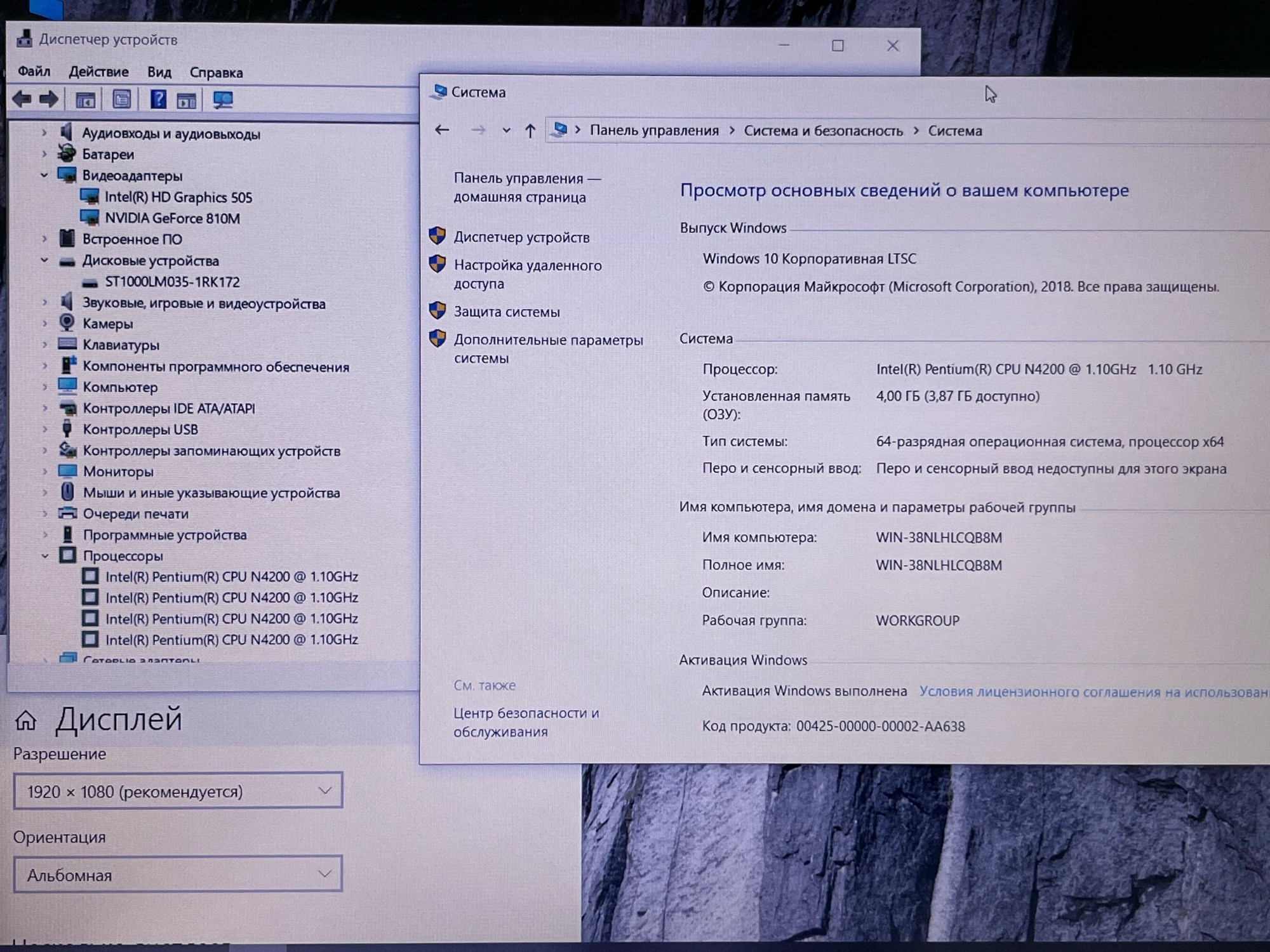Open Диспетчер устройств link in System window
Image resolution: width=1270 pixels, height=952 pixels.
pyautogui.click(x=521, y=237)
